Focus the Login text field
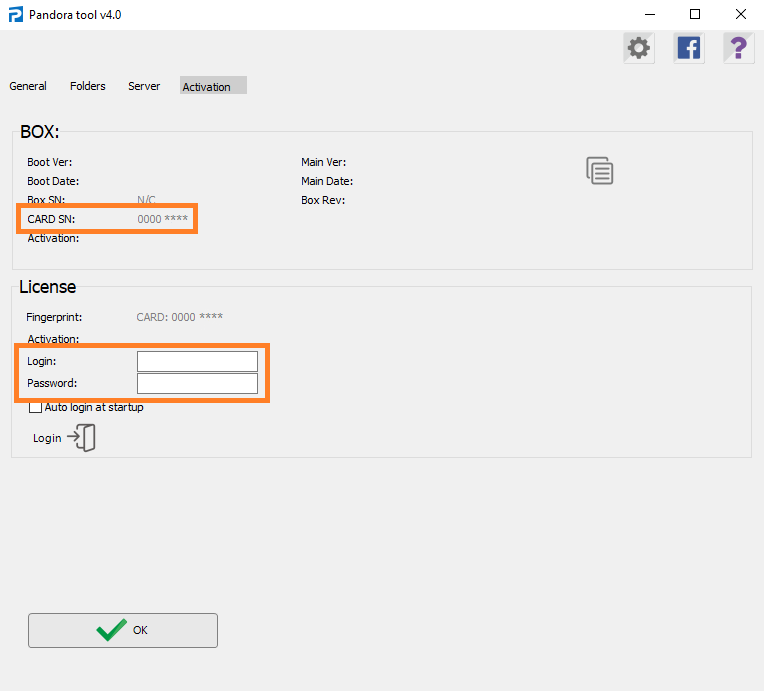This screenshot has width=764, height=691. 197,361
